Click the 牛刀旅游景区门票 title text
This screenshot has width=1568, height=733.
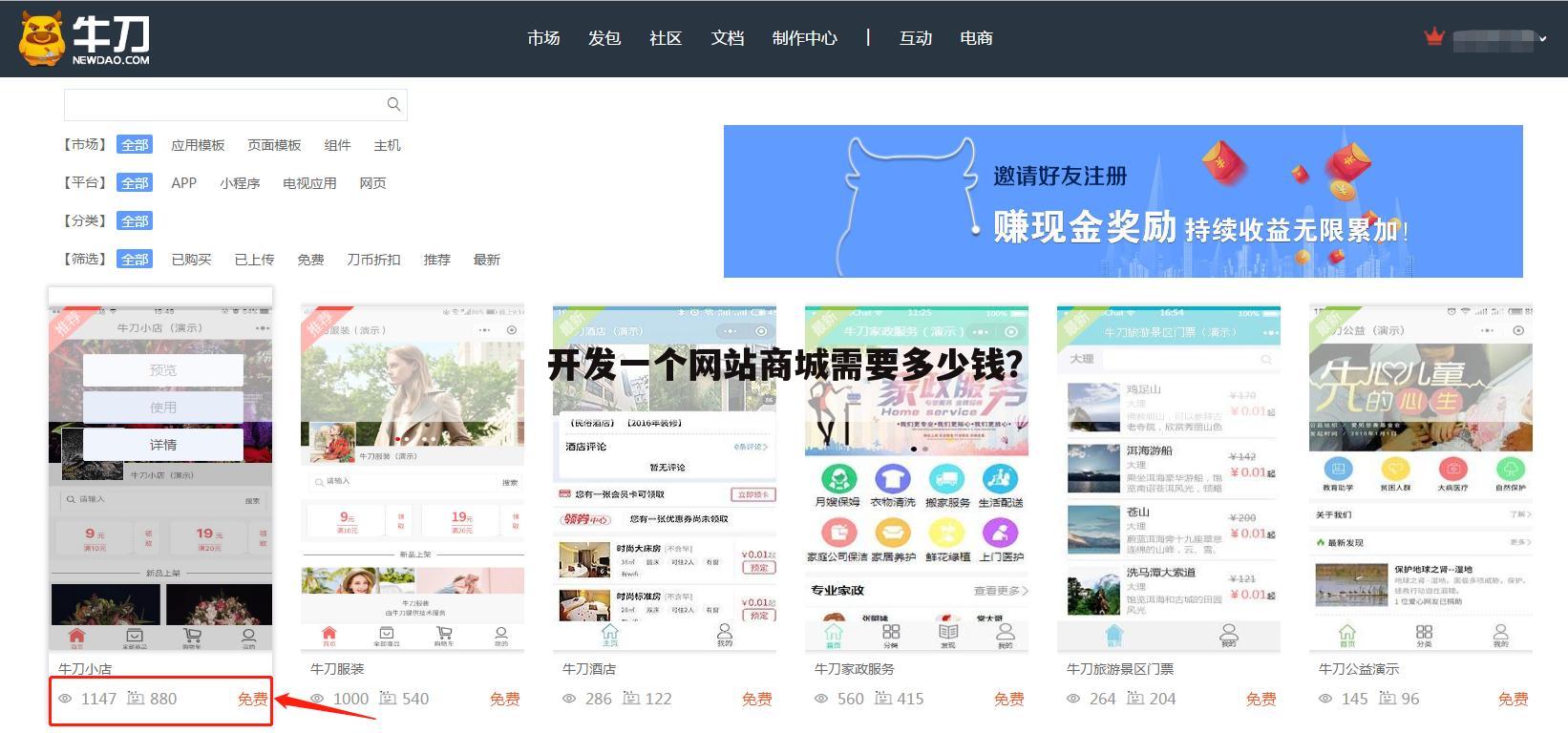(1120, 669)
